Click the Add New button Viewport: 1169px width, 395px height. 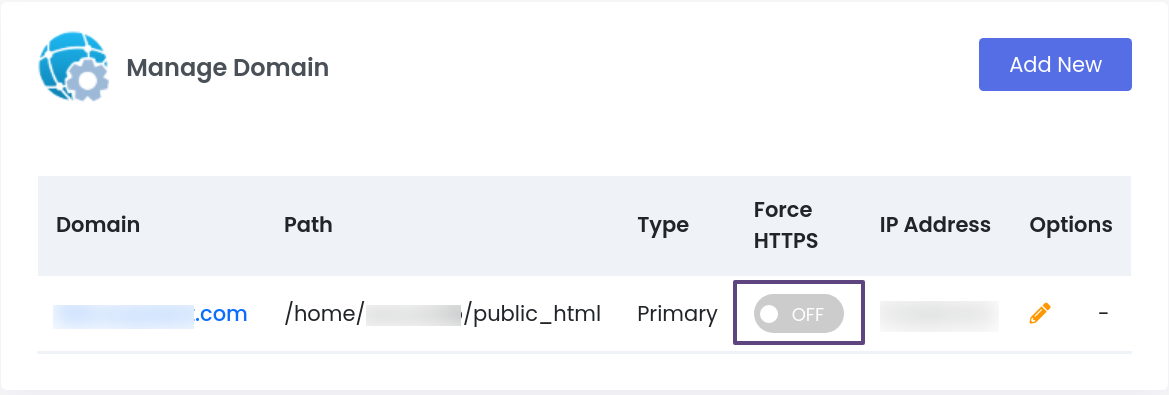coord(1055,65)
